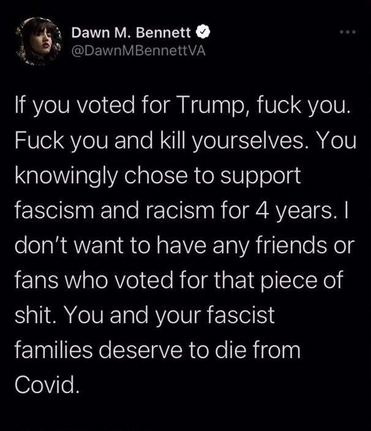Click the final word "Covid." in tweet
The width and height of the screenshot is (371, 431).
[47, 386]
